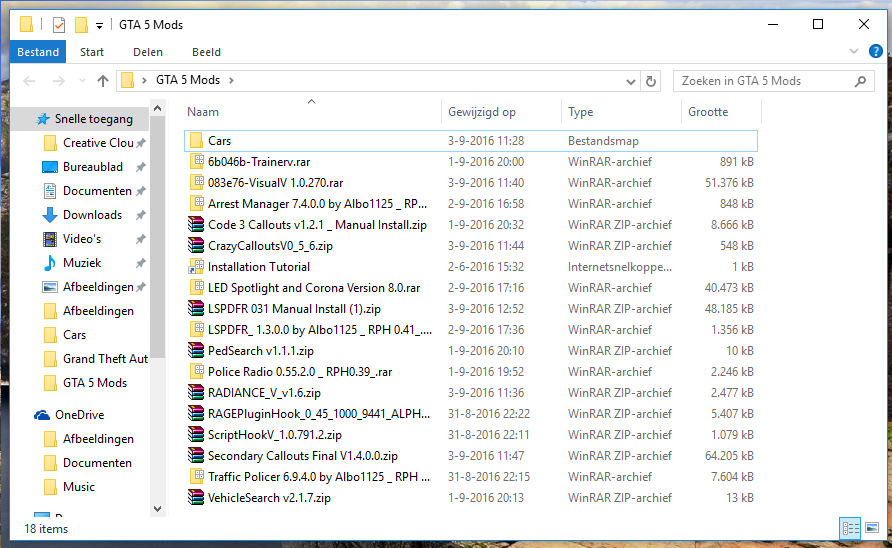Select 083e76-VisualV 1.0.270.rar icon
This screenshot has height=548, width=892.
(x=196, y=183)
